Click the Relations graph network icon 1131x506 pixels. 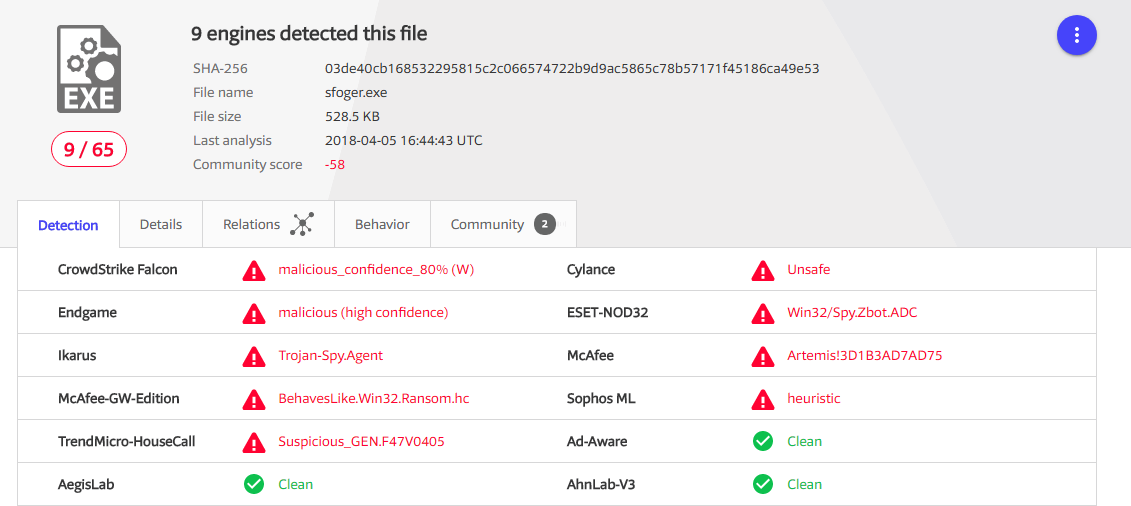[x=302, y=225]
